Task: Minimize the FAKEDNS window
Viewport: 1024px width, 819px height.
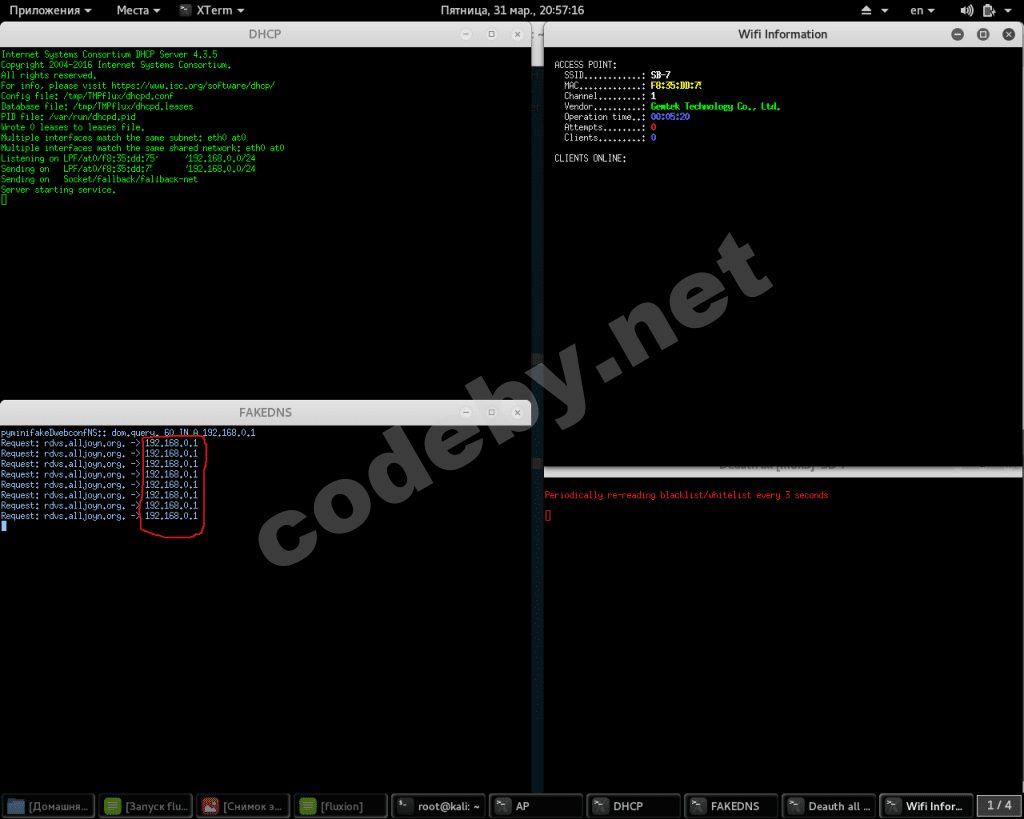Action: coord(466,412)
